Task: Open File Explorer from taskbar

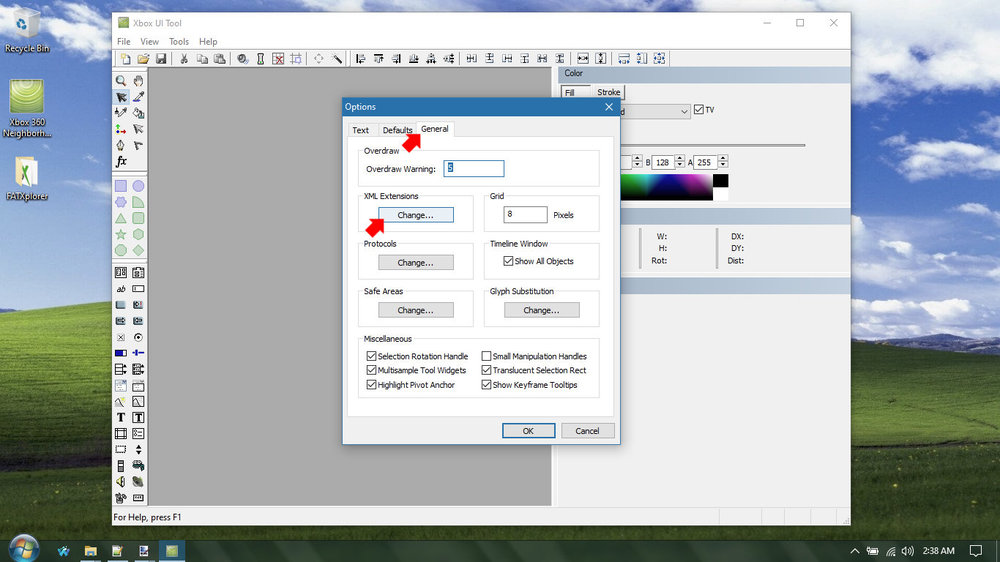Action: click(x=91, y=551)
